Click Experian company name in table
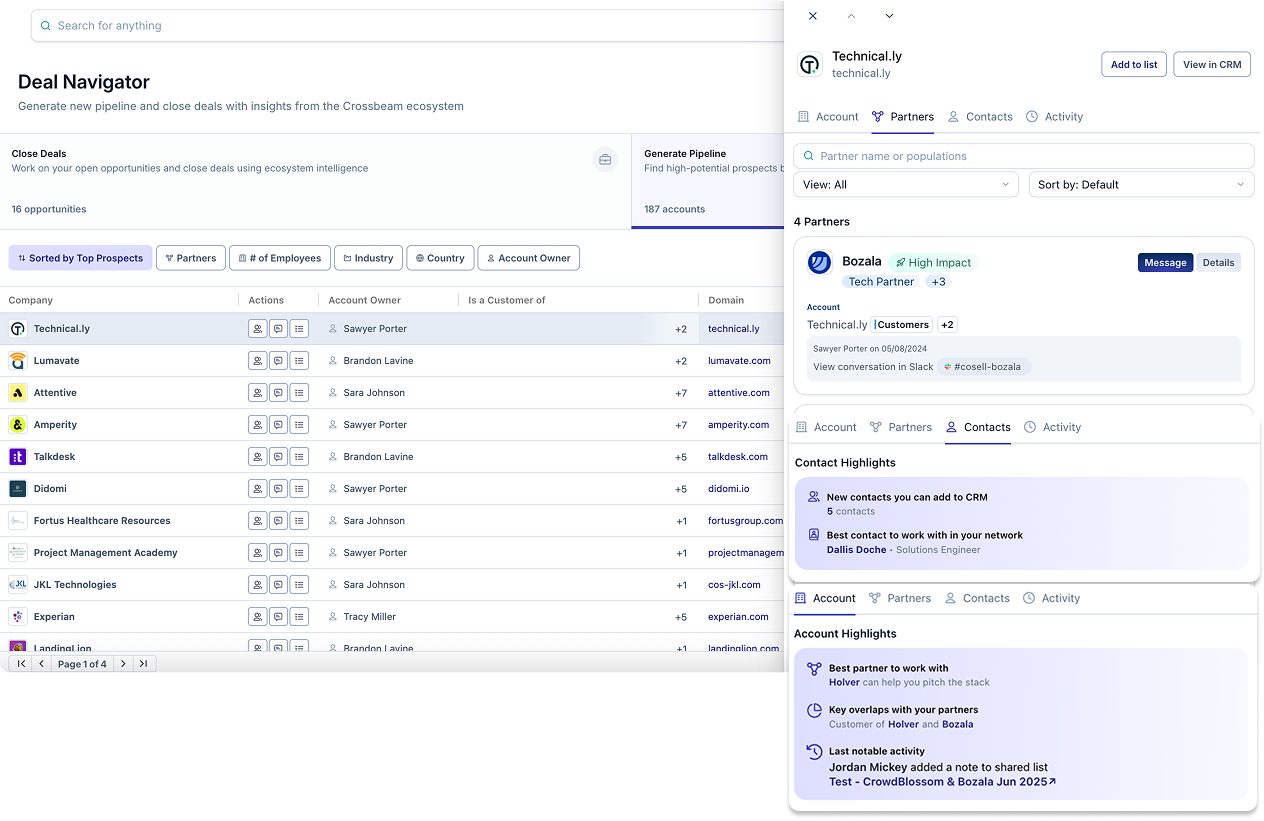Image resolution: width=1264 pixels, height=821 pixels. point(54,617)
